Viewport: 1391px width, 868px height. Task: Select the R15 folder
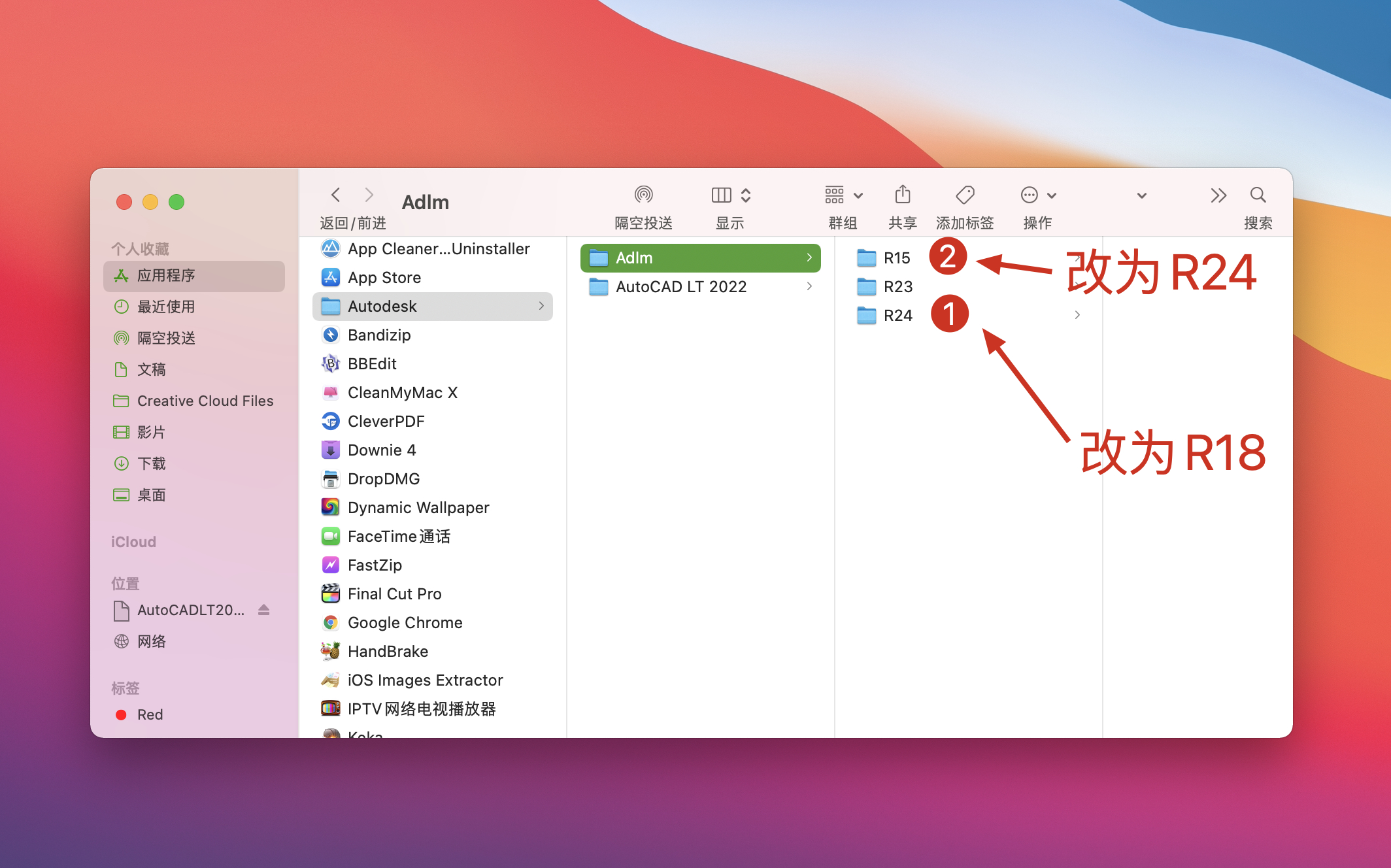pyautogui.click(x=896, y=258)
